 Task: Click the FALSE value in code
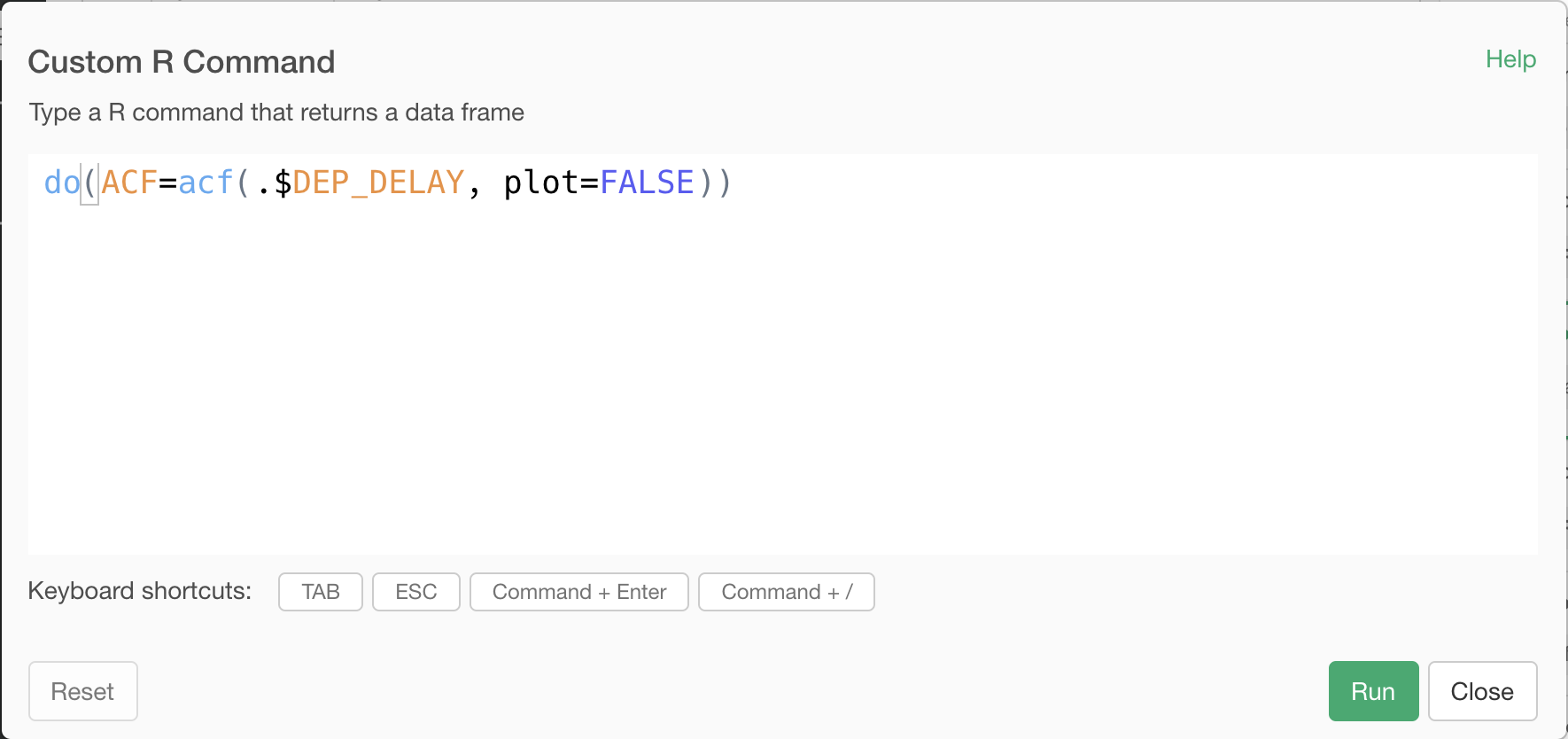[648, 183]
